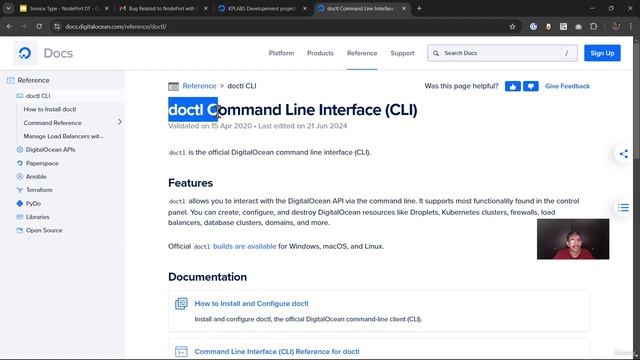This screenshot has width=640, height=360.
Task: Click the site information icon in the address bar
Action: point(57,27)
